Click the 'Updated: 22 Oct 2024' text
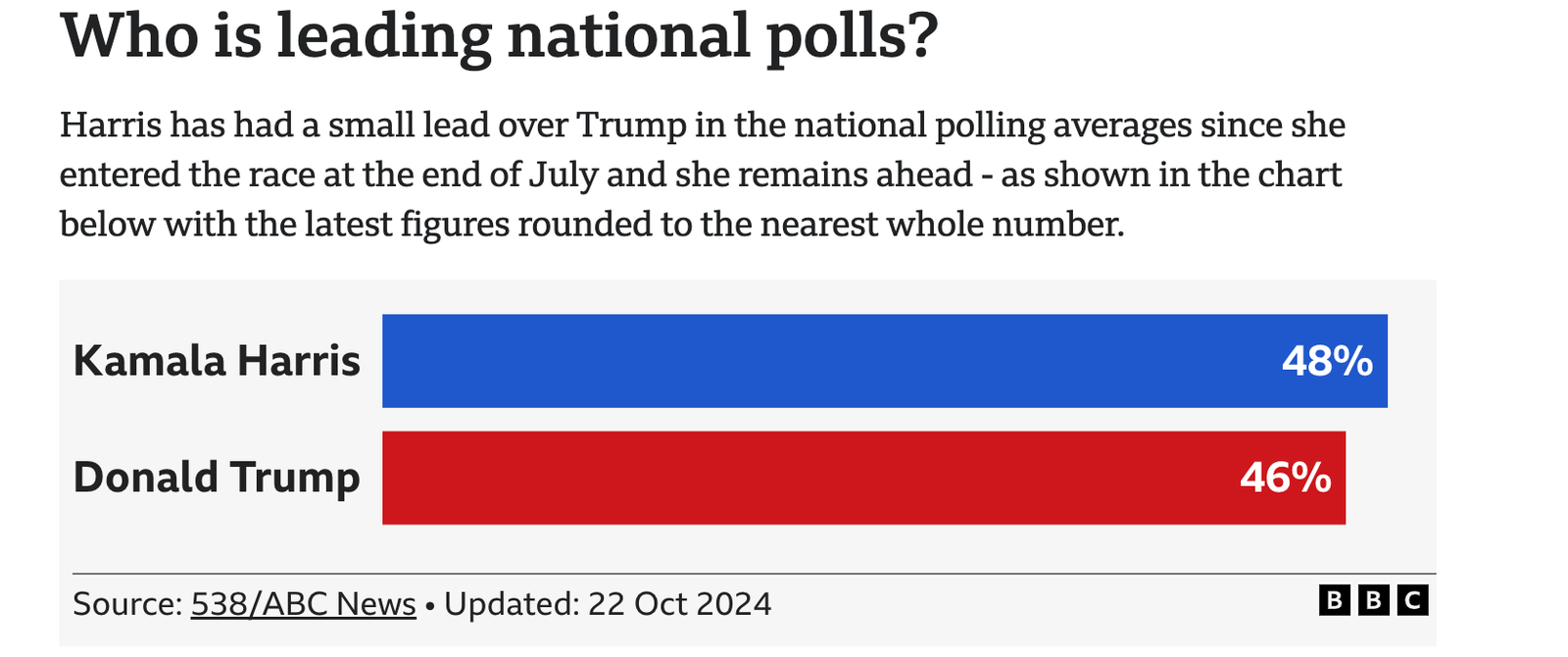Screen dimensions: 1568x657 (x=608, y=604)
